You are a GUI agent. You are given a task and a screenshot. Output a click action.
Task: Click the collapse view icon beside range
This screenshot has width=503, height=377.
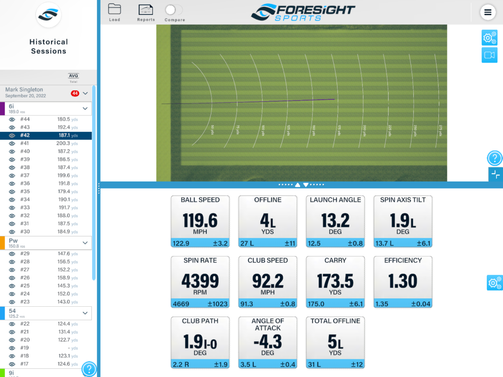pyautogui.click(x=496, y=174)
